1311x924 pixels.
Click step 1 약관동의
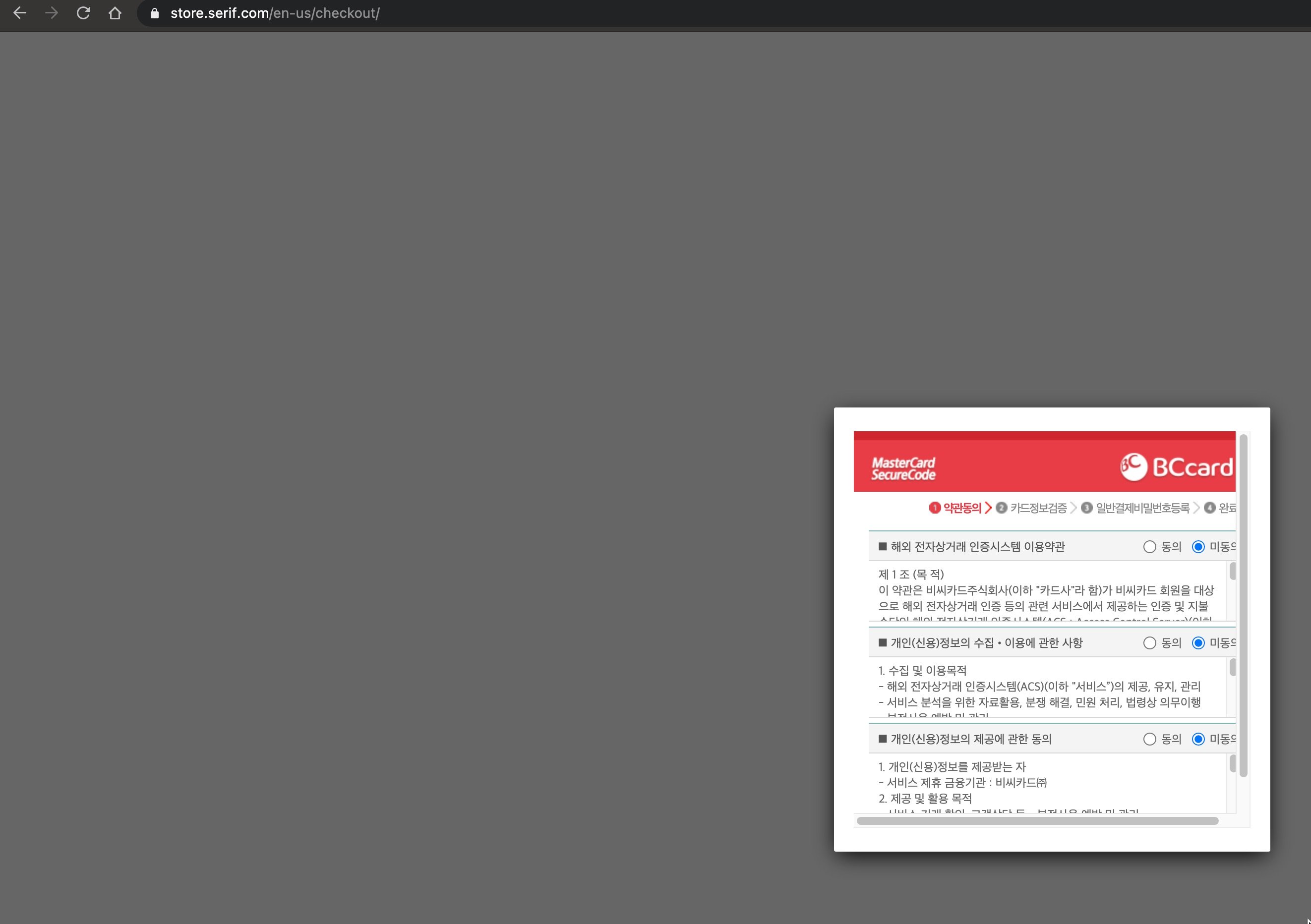955,508
